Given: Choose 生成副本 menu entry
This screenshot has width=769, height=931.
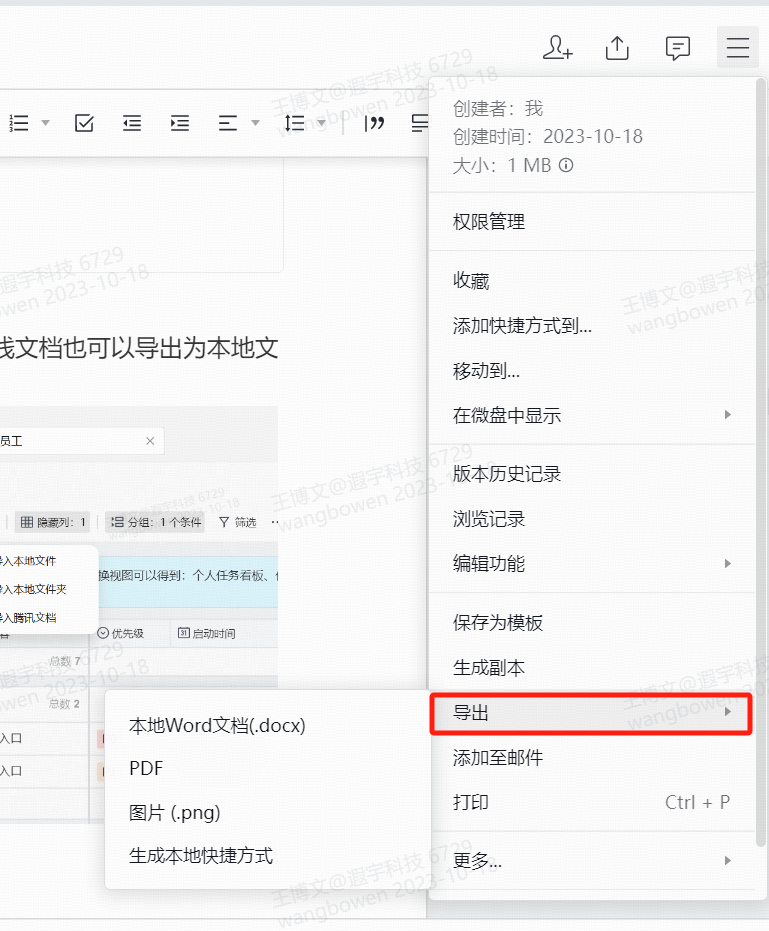Looking at the screenshot, I should (592, 667).
